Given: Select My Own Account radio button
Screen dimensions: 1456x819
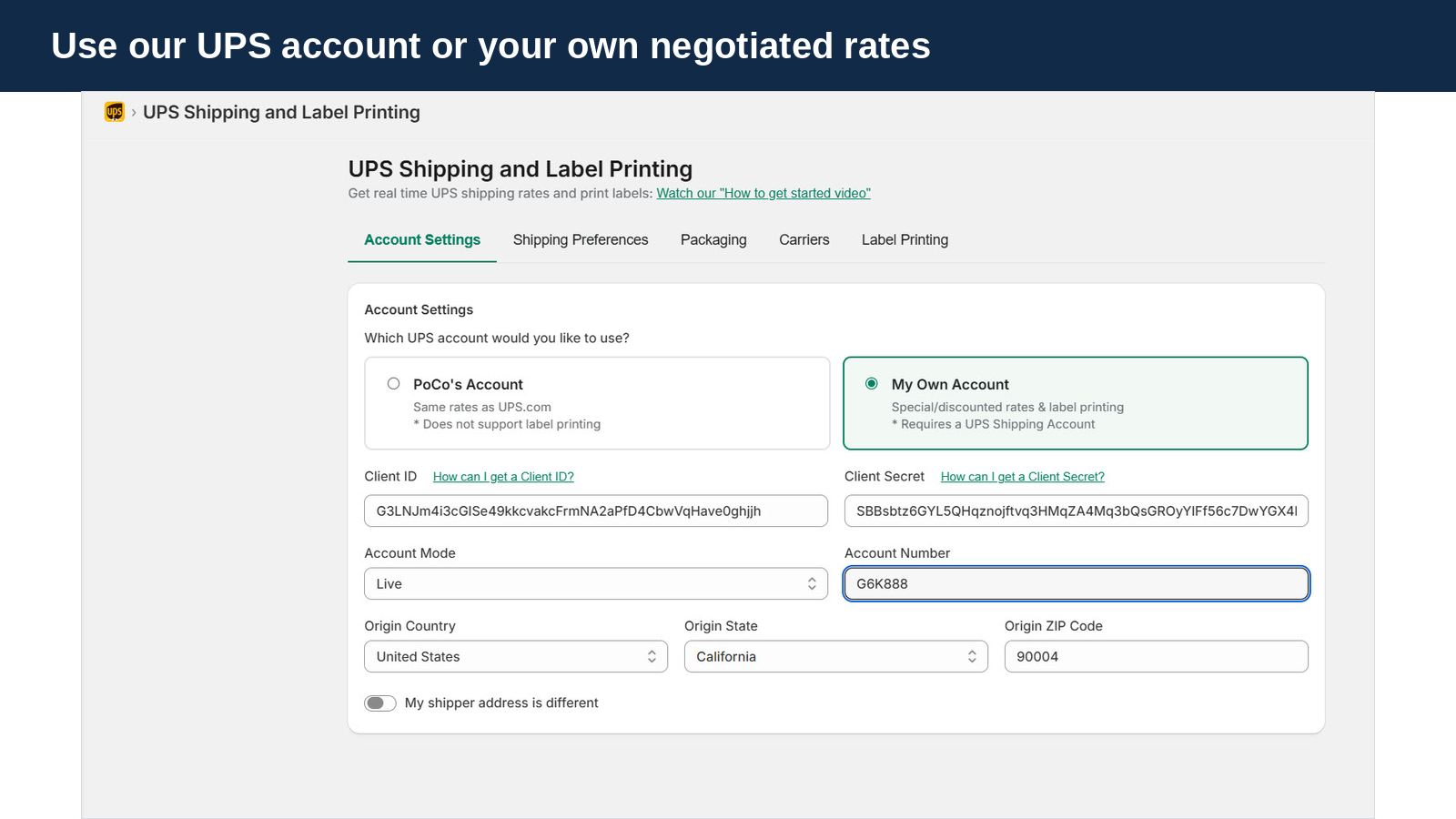Looking at the screenshot, I should coord(872,384).
